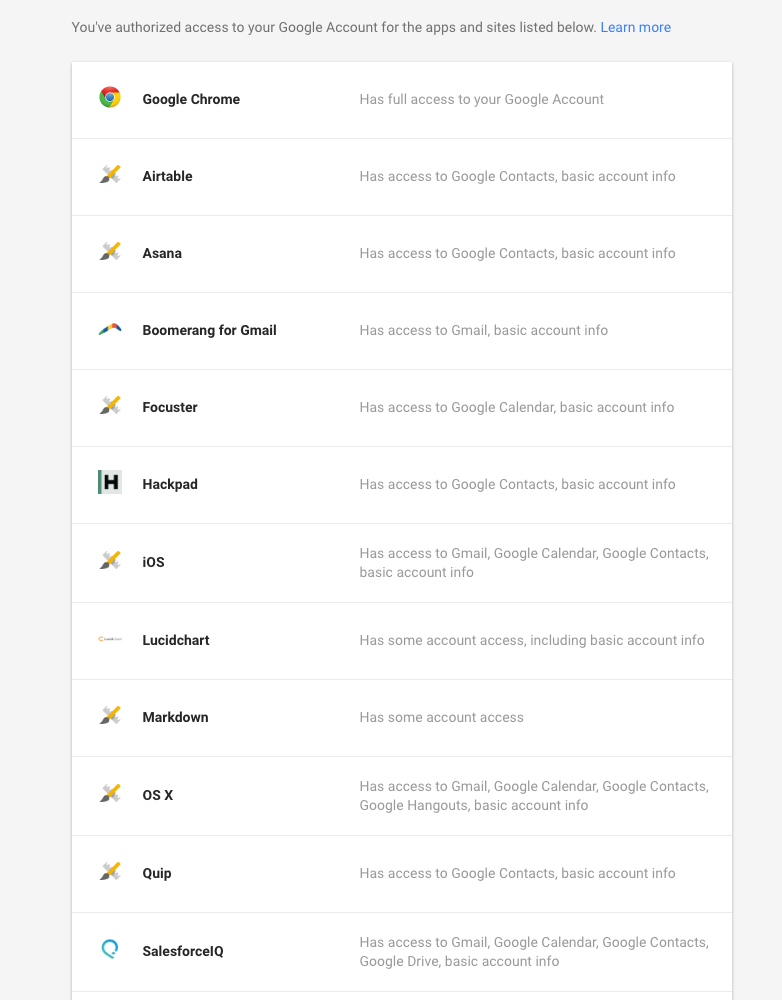The image size is (782, 1000).
Task: Click SalesforceIQ access description text
Action: [534, 952]
